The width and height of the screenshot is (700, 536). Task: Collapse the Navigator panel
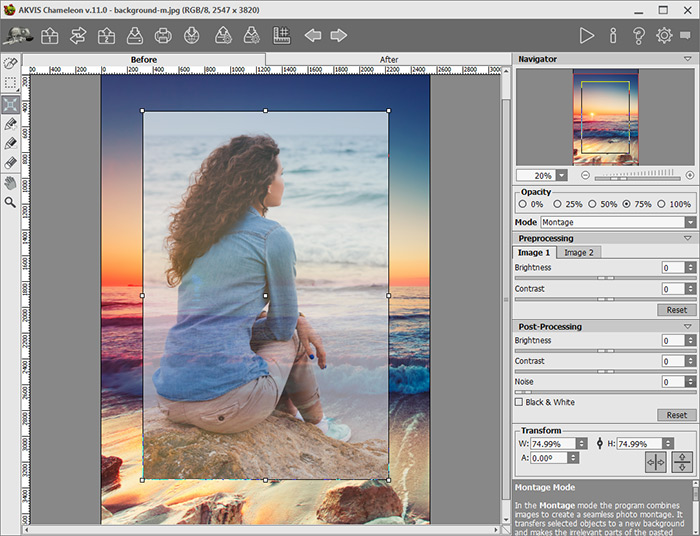[x=688, y=59]
